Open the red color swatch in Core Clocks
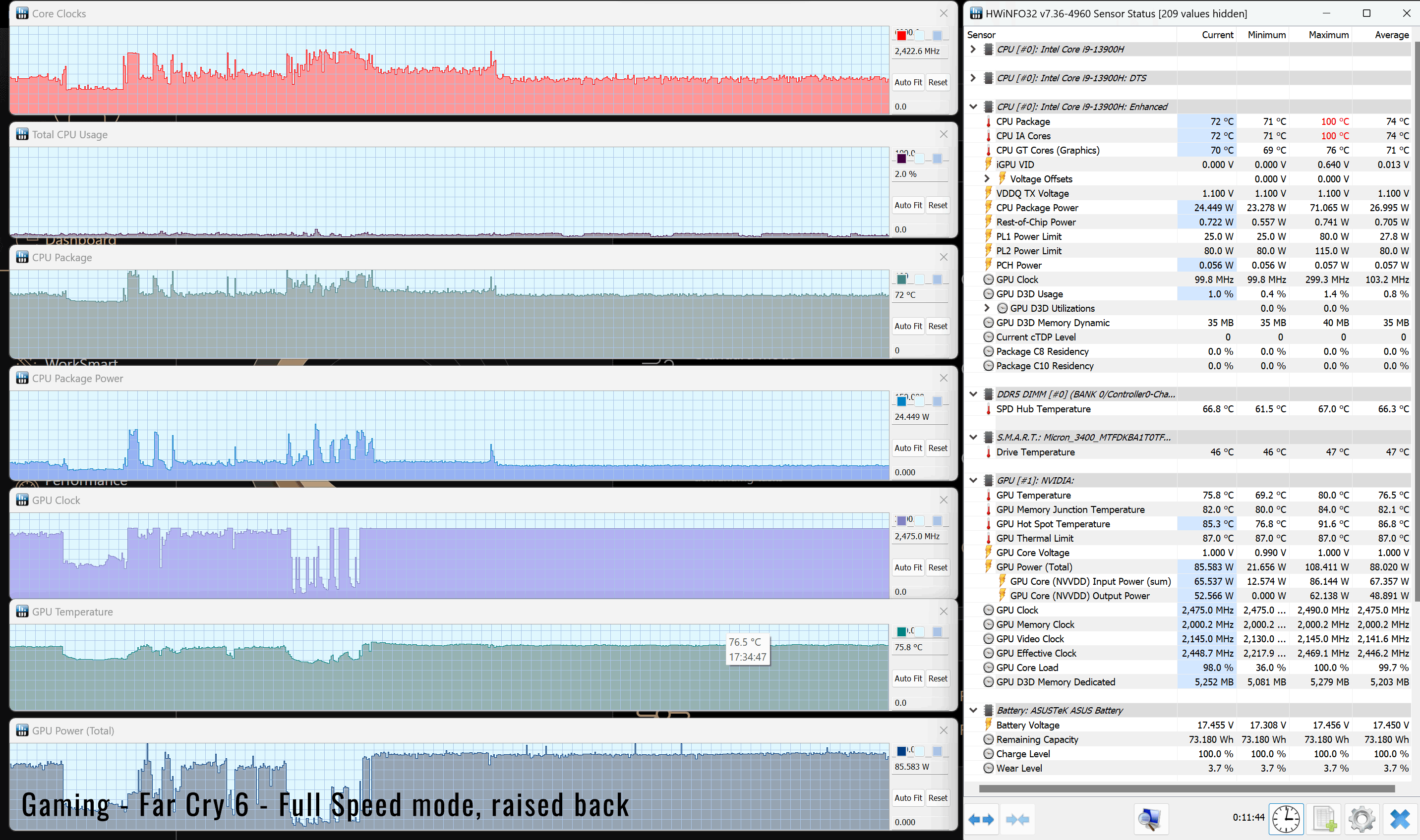Screen dimensions: 1420x840 pyautogui.click(x=901, y=36)
